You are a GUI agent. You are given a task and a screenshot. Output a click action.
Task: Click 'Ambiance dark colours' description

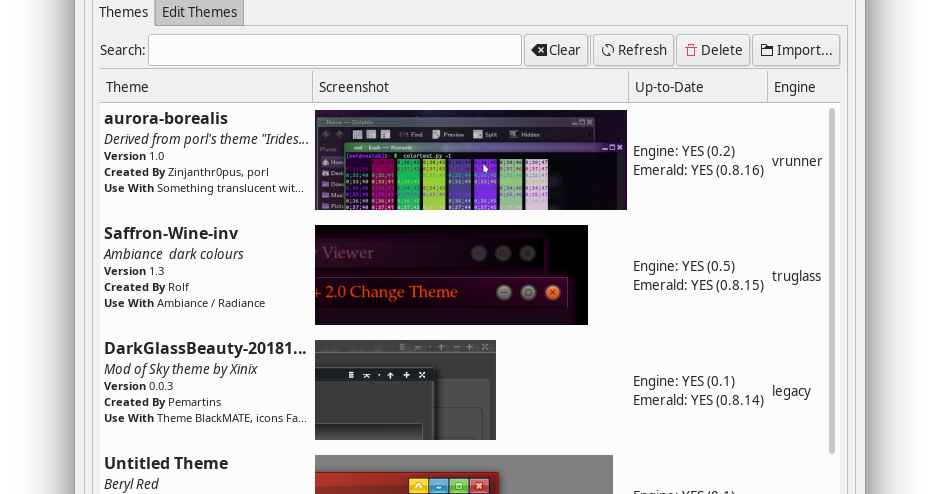(x=174, y=254)
